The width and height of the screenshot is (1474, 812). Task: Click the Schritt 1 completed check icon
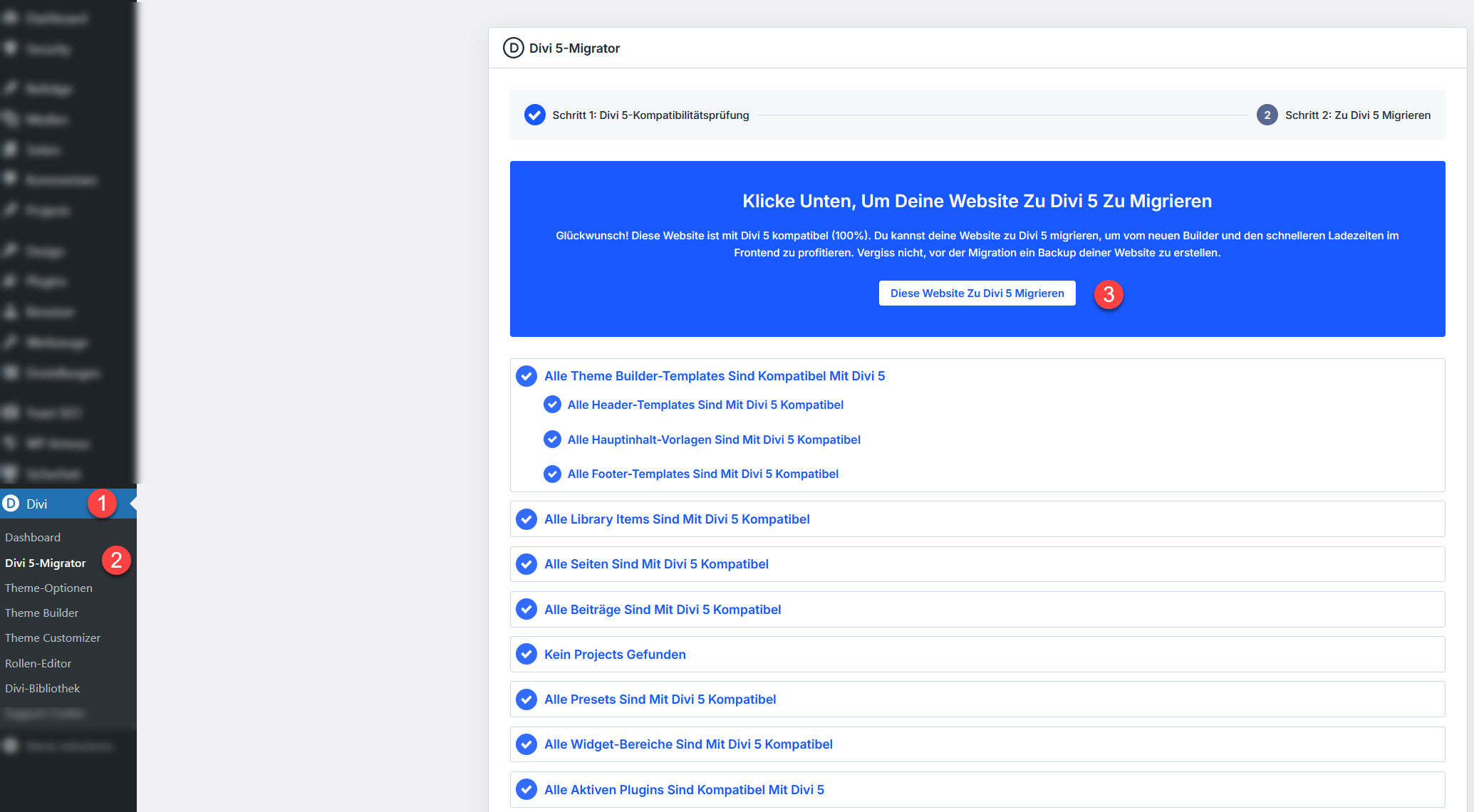535,115
